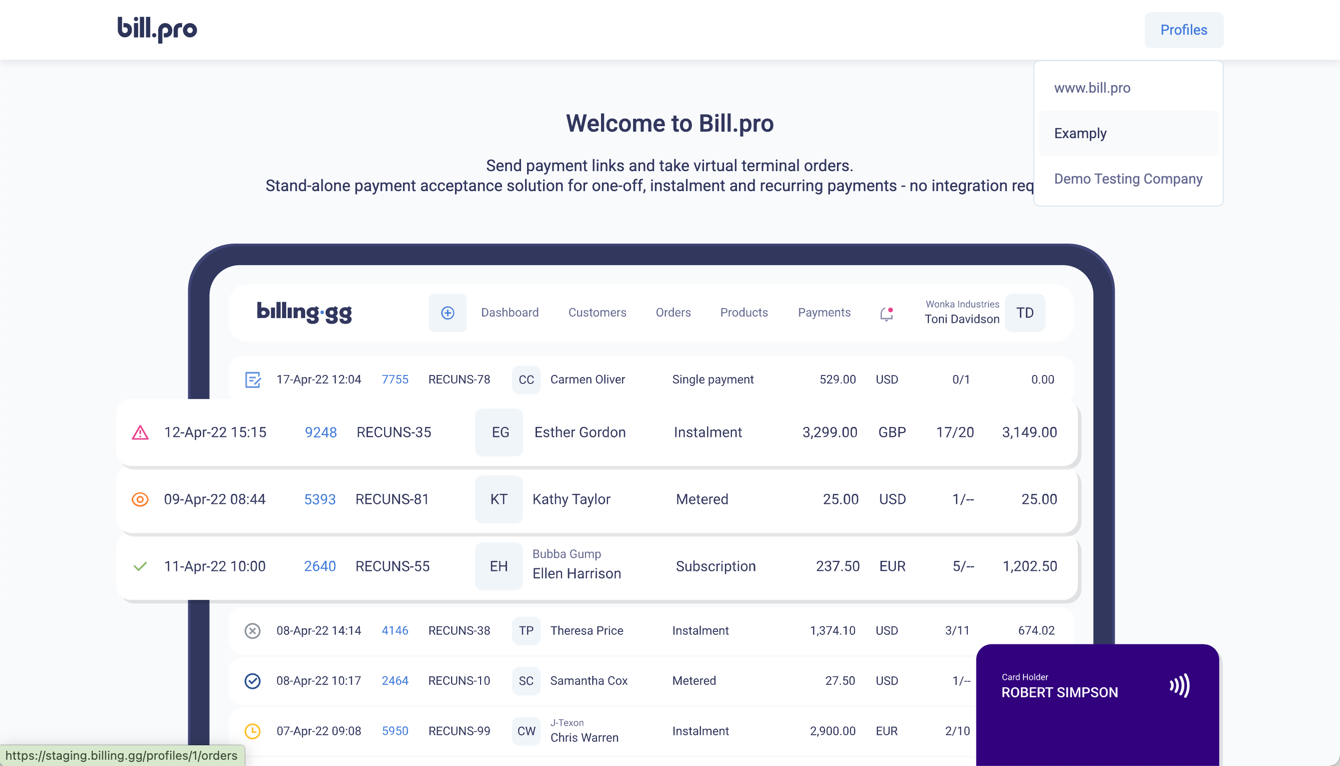Image resolution: width=1340 pixels, height=766 pixels.
Task: Click the RECUNS-81 reference text
Action: tap(392, 499)
